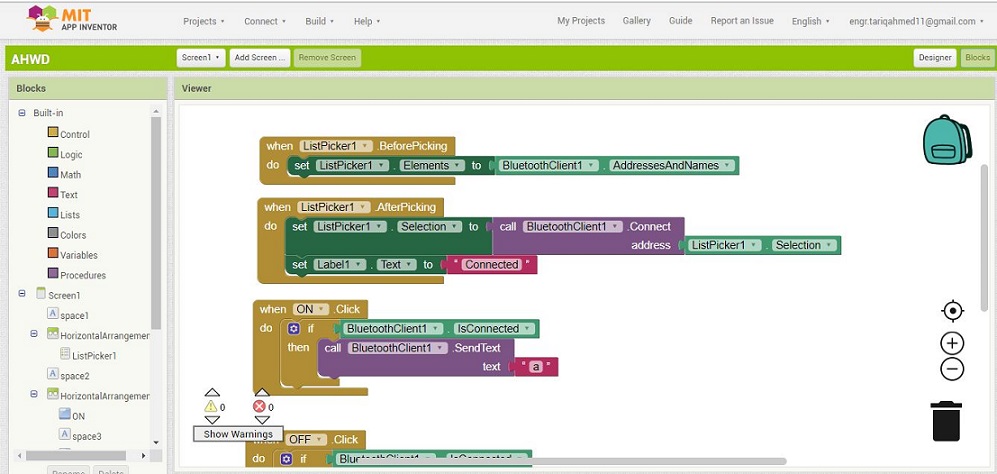Image resolution: width=997 pixels, height=474 pixels.
Task: Click the yellow warning triangle icon
Action: tap(210, 407)
